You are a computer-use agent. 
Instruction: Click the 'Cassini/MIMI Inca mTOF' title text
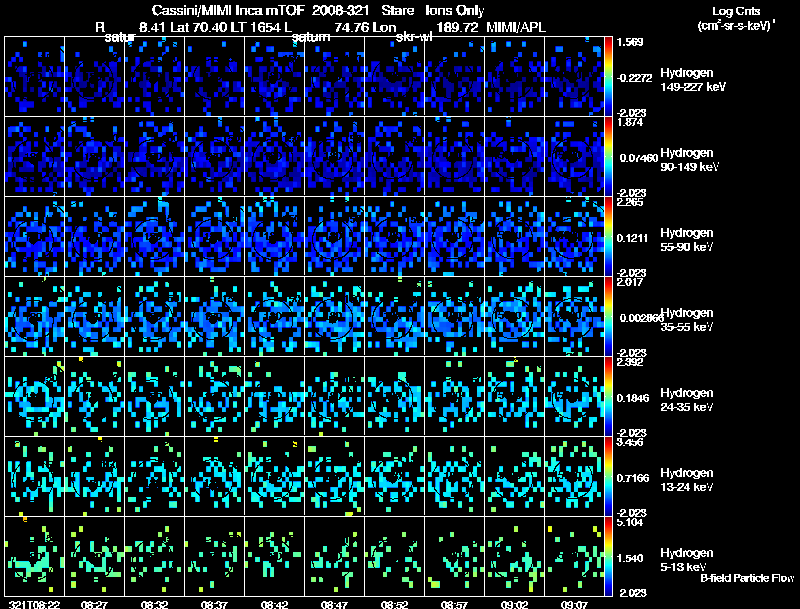pyautogui.click(x=228, y=10)
